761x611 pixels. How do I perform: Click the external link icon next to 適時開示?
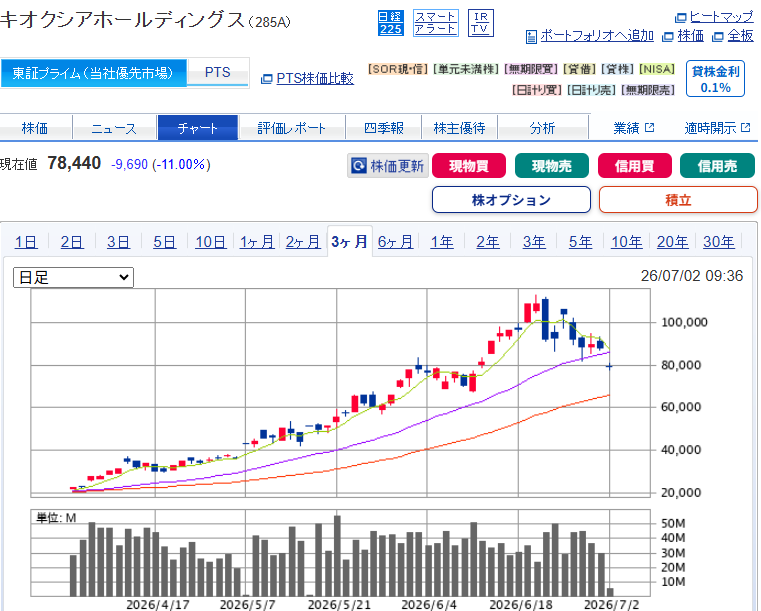point(745,128)
